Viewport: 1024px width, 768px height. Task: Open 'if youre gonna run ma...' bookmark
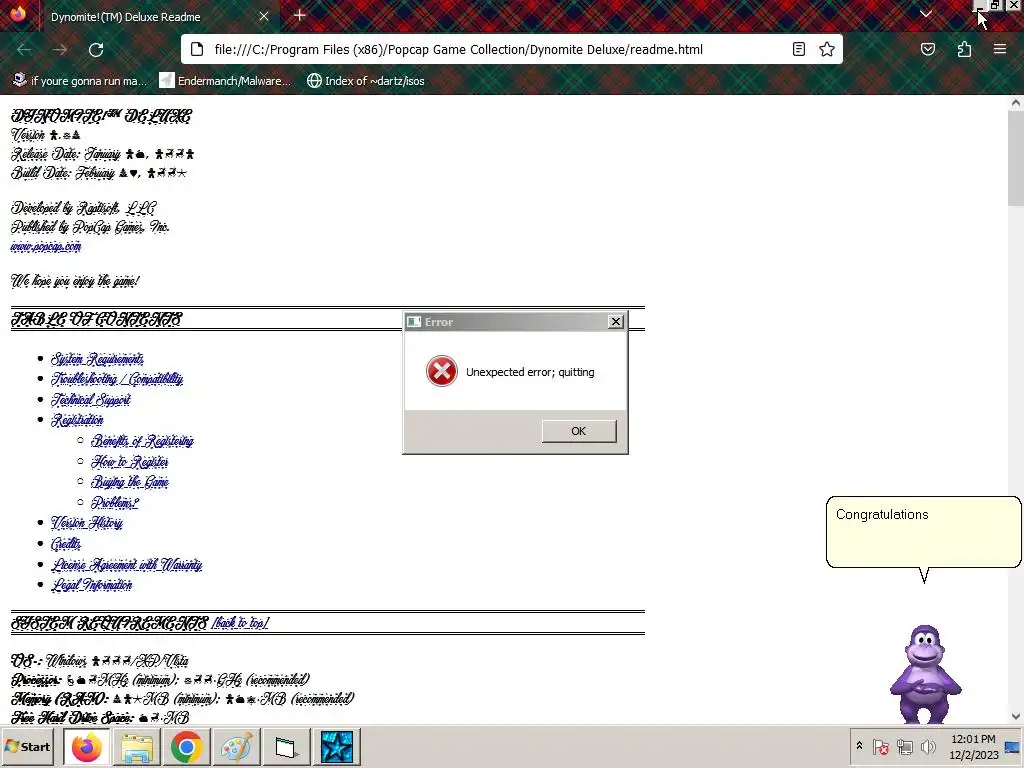coord(80,81)
